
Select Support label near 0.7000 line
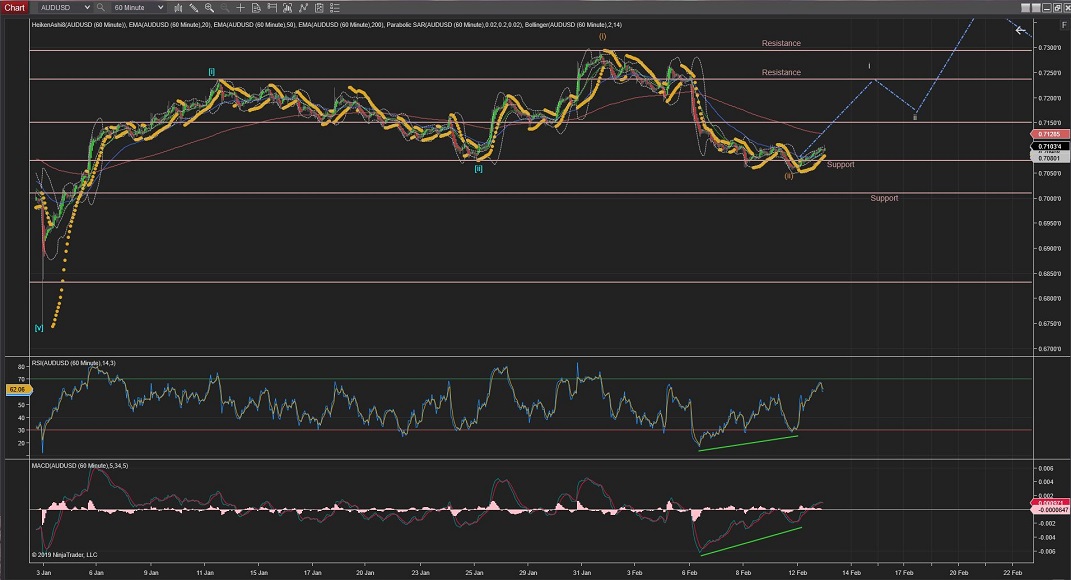[x=884, y=198]
